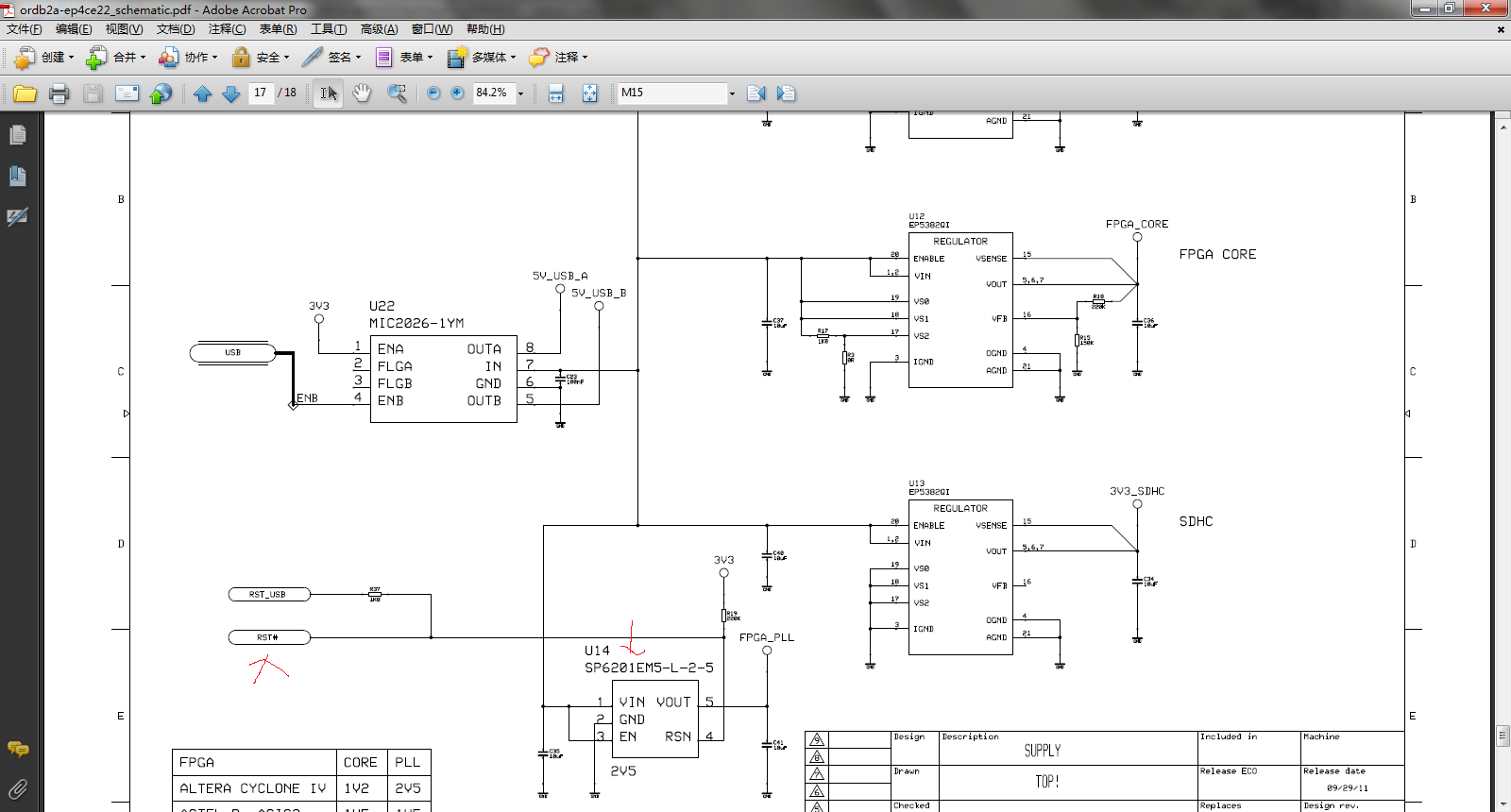Click the Adobe Acrobat title bar icon
Screen dimensions: 1511x812
click(x=9, y=9)
